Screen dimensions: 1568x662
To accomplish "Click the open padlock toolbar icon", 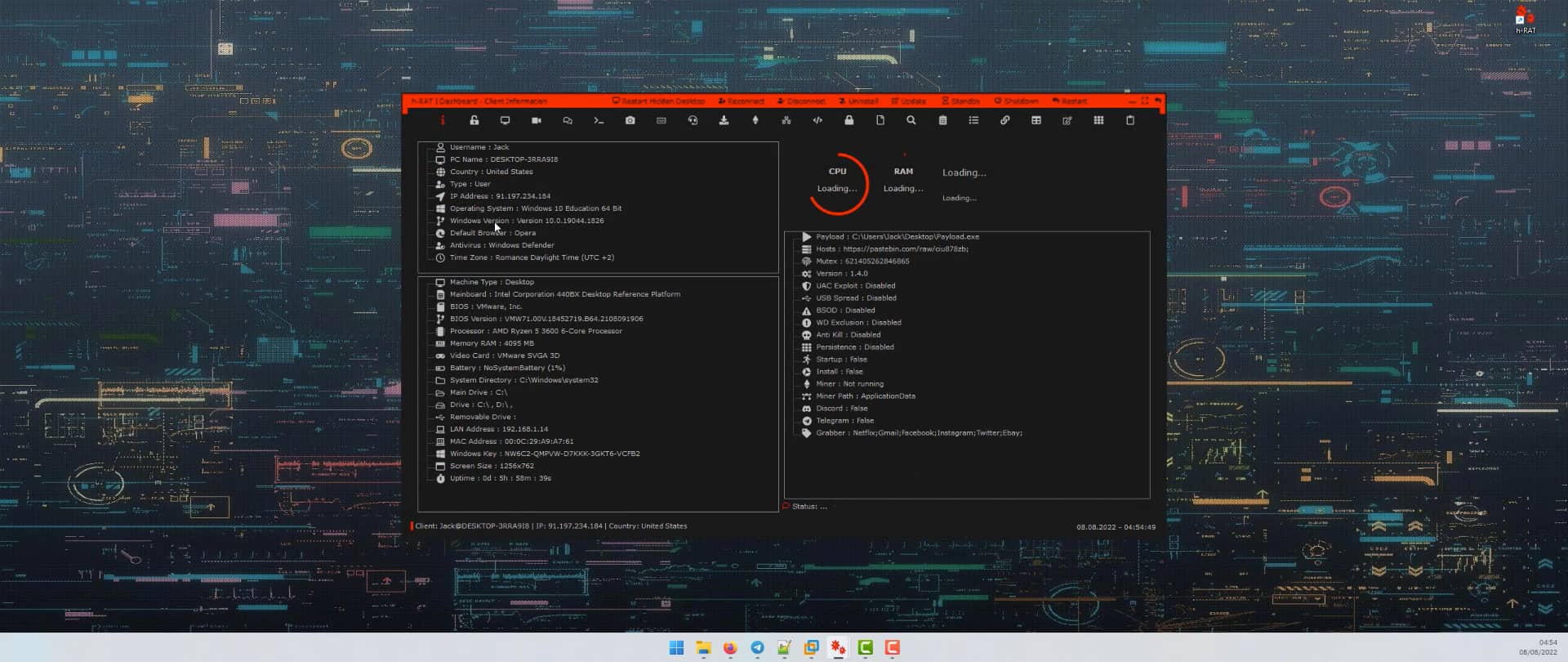I will [x=474, y=120].
